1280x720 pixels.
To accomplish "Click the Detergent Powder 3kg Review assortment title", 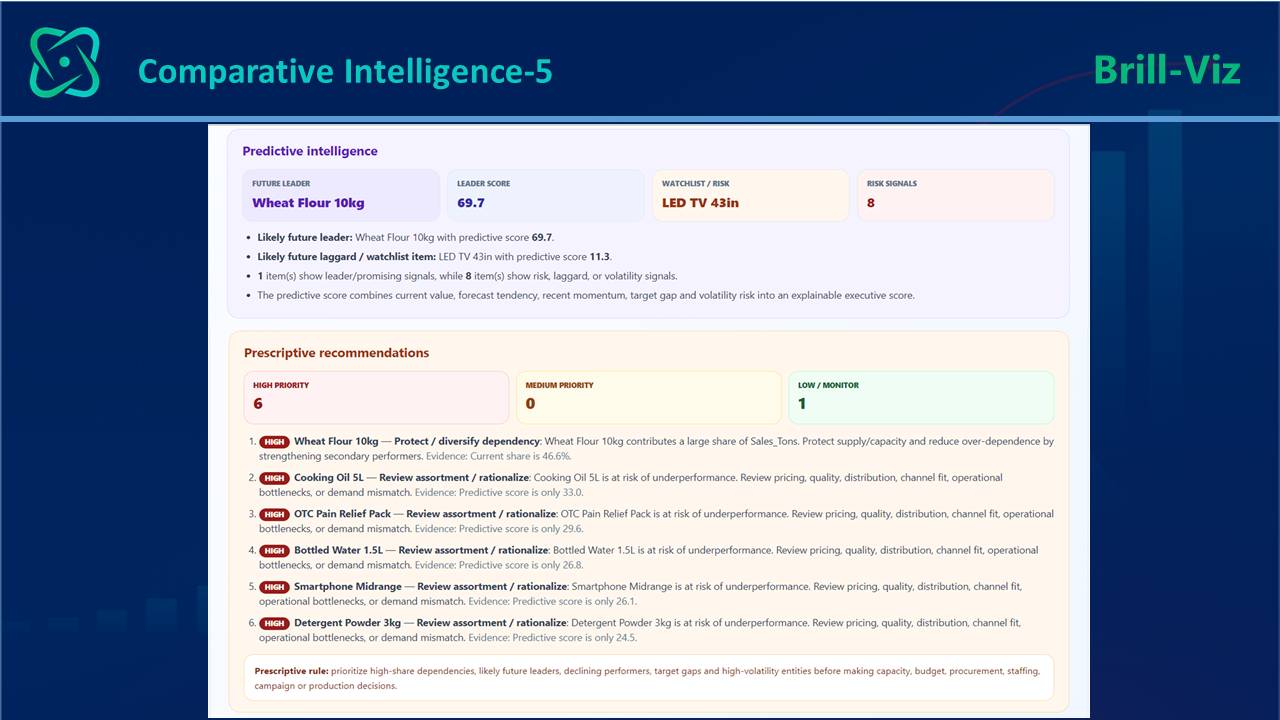I will (430, 623).
